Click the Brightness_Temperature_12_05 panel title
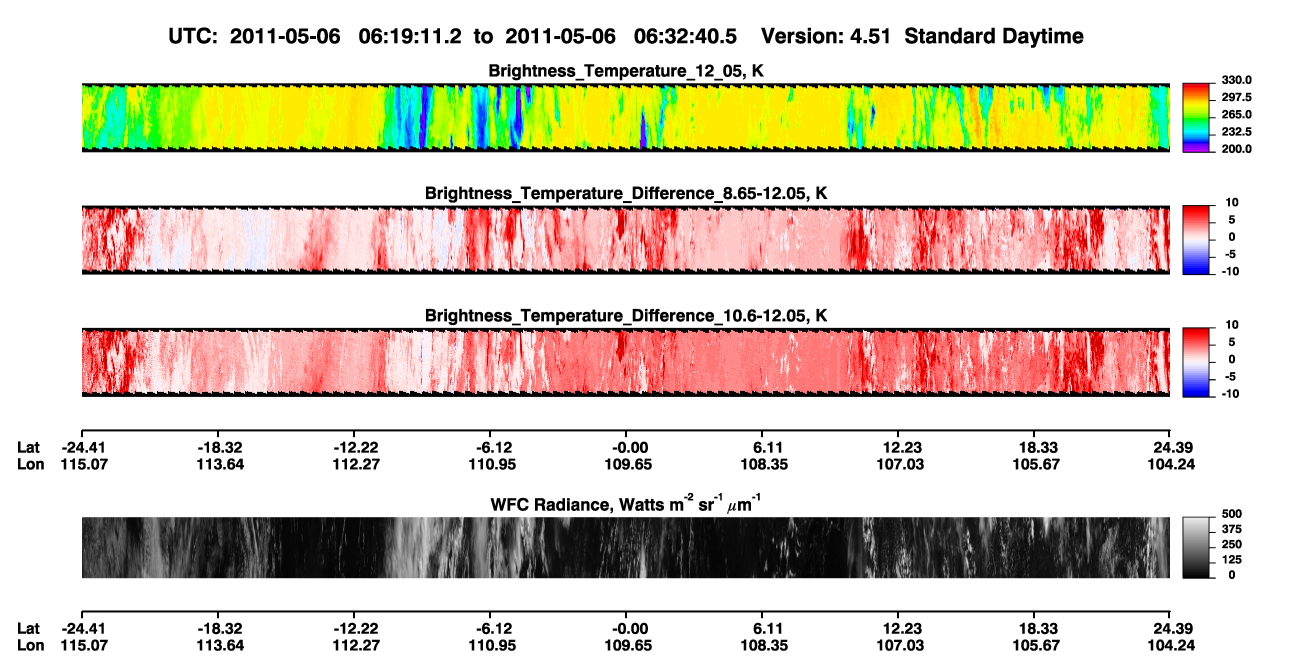The width and height of the screenshot is (1300, 667). click(x=626, y=71)
